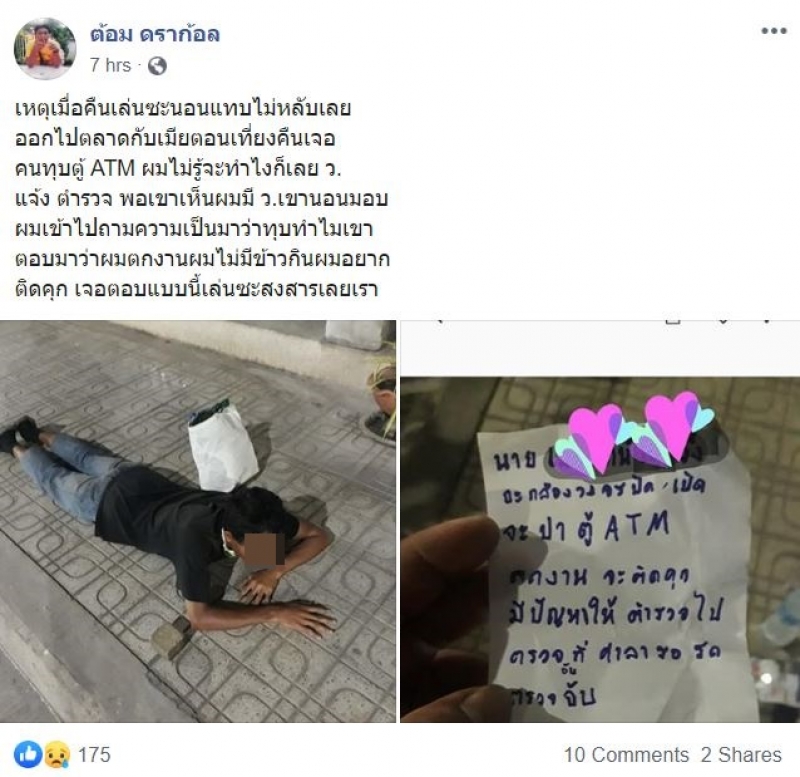Open the post options three-dot menu
This screenshot has height=777, width=800.
[773, 31]
